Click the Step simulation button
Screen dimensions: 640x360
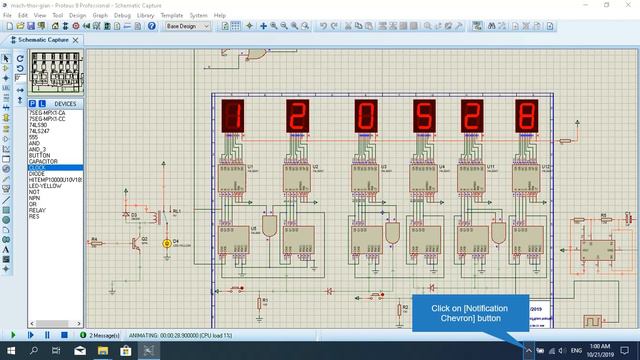coord(31,335)
